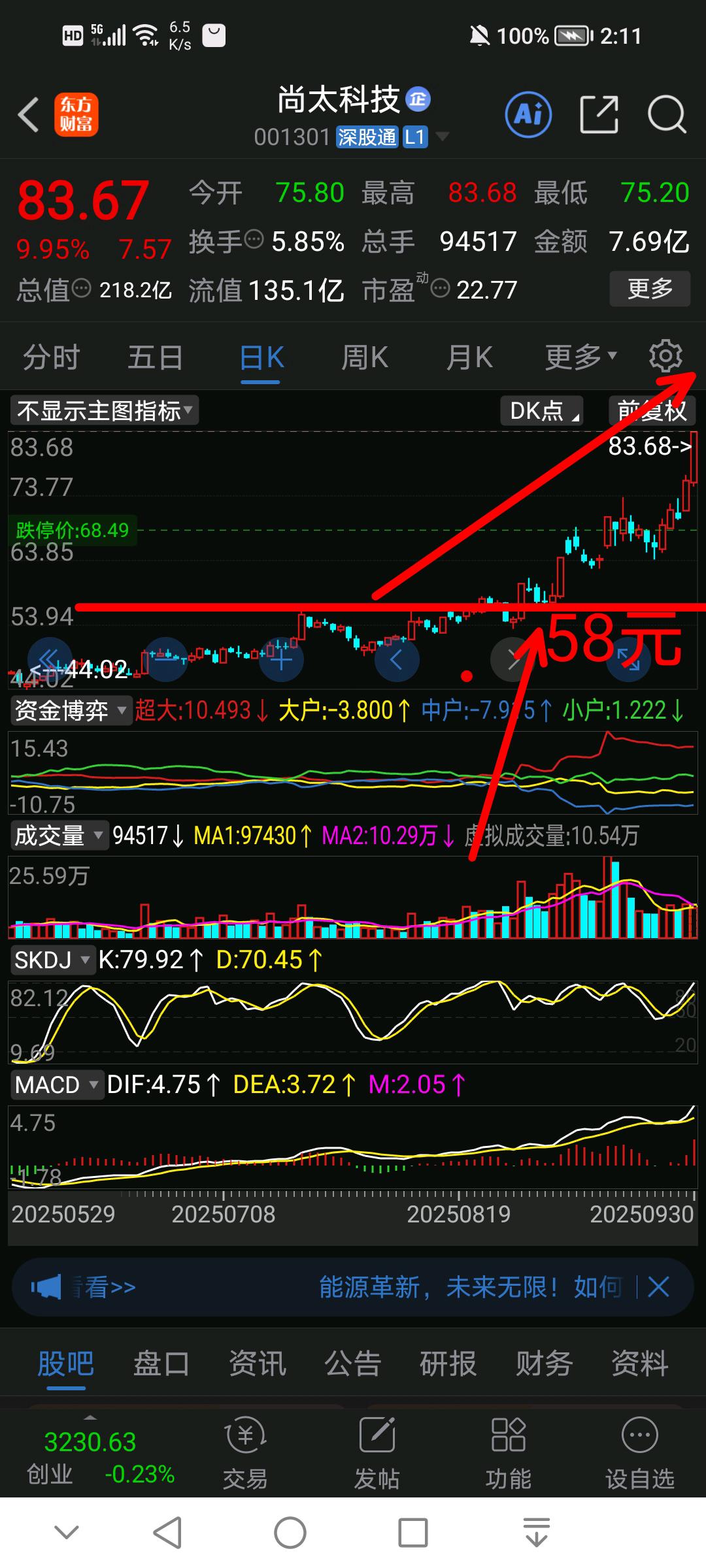
Task: Tap the latest price 83.67
Action: (x=83, y=200)
